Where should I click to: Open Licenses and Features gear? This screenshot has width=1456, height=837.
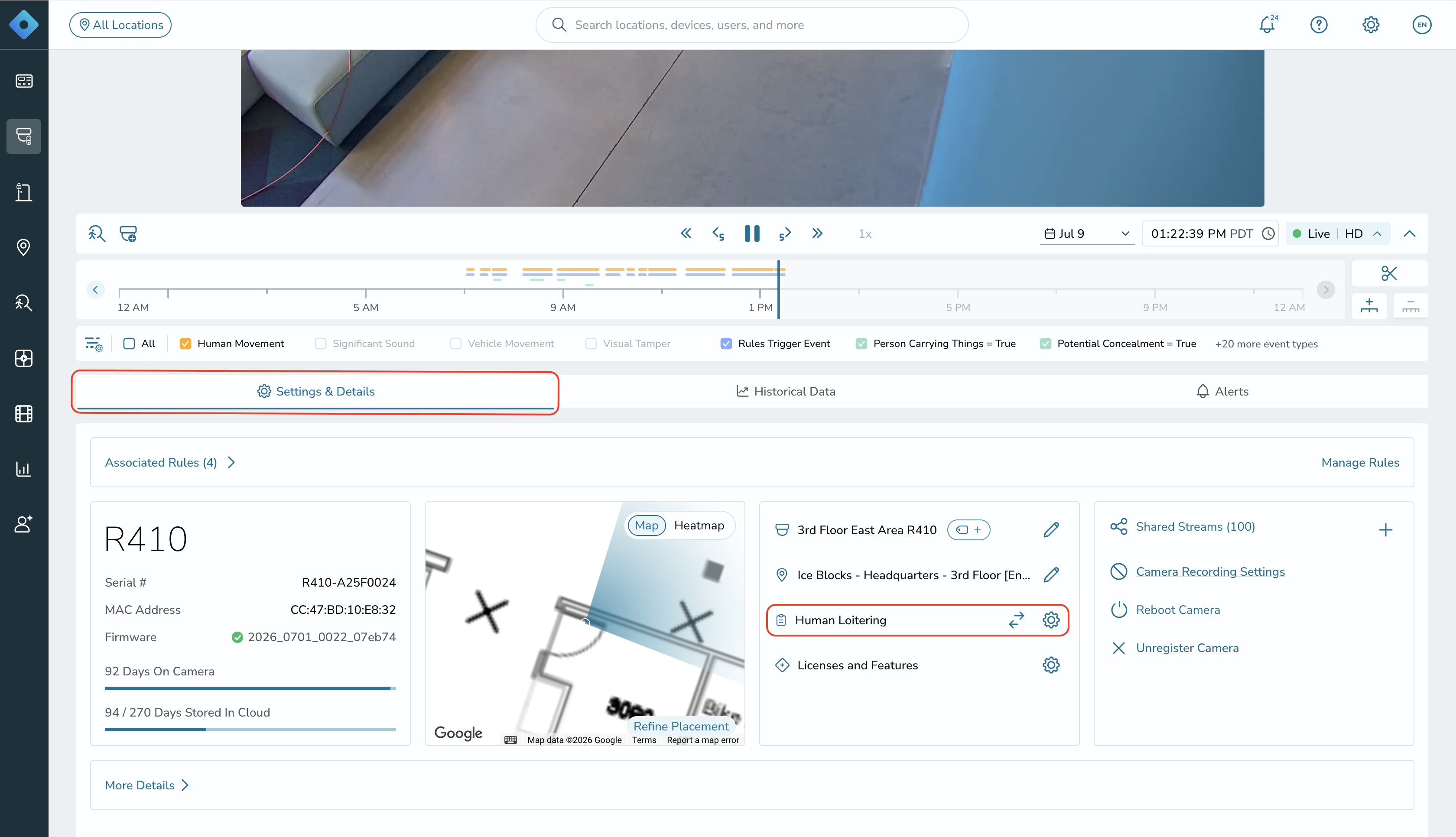pyautogui.click(x=1051, y=665)
